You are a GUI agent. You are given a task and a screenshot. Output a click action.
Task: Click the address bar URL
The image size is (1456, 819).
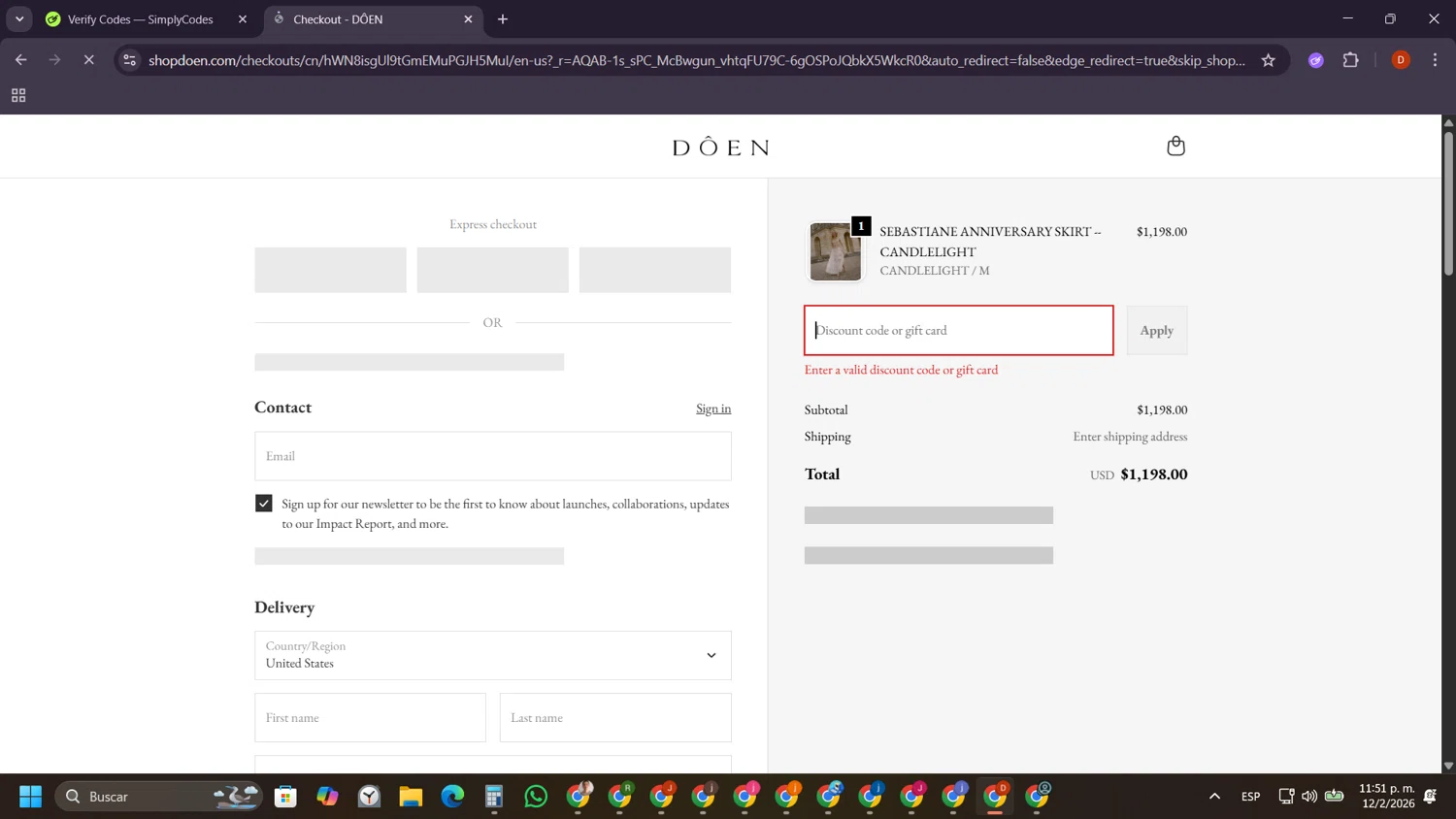click(697, 60)
